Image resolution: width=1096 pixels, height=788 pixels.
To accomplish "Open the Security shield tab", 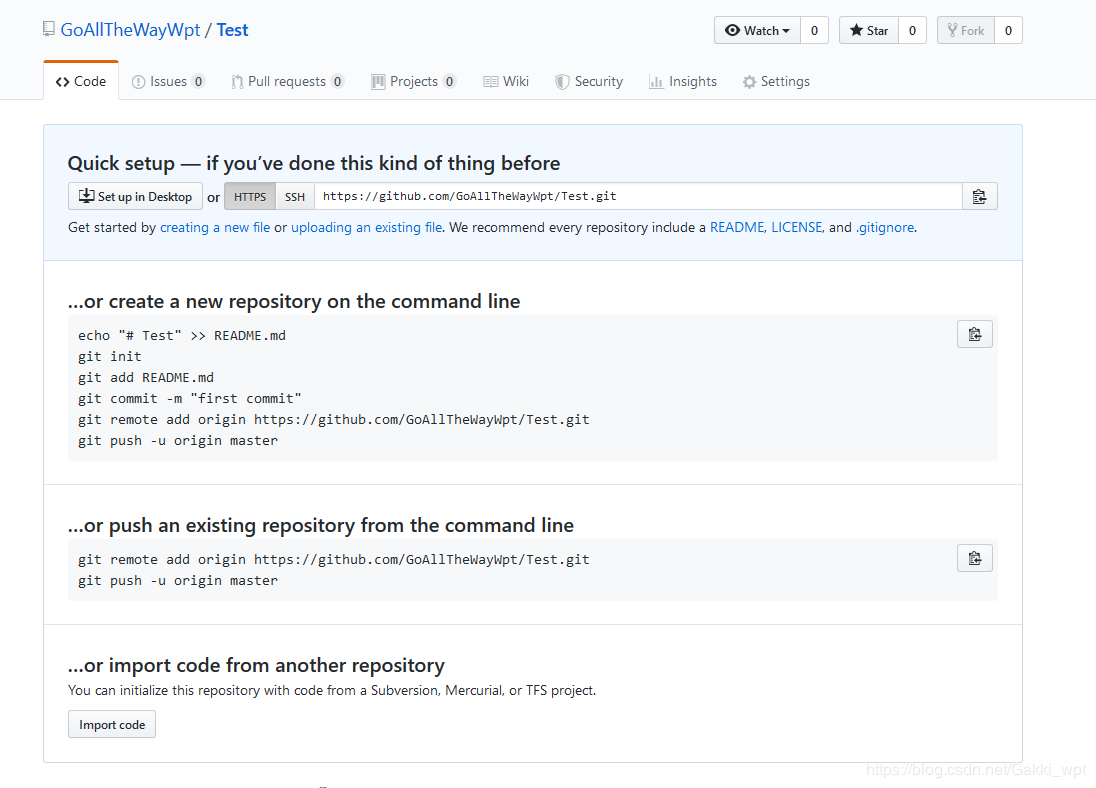I will (x=589, y=82).
